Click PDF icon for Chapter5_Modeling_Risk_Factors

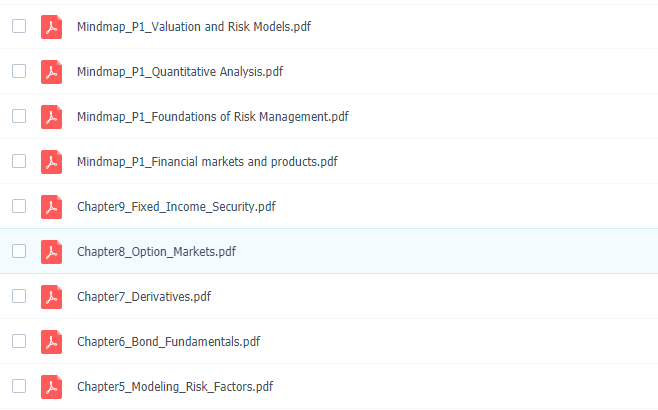click(51, 387)
